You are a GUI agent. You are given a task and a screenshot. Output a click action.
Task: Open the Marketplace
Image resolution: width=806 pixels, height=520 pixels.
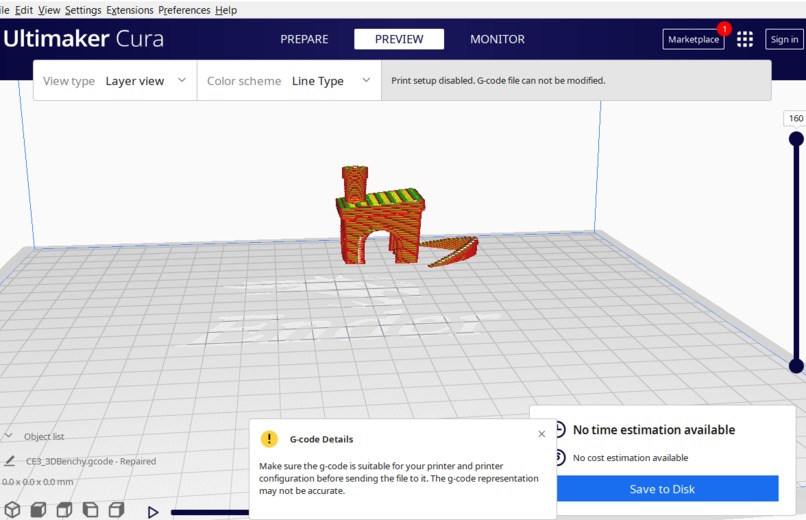693,40
